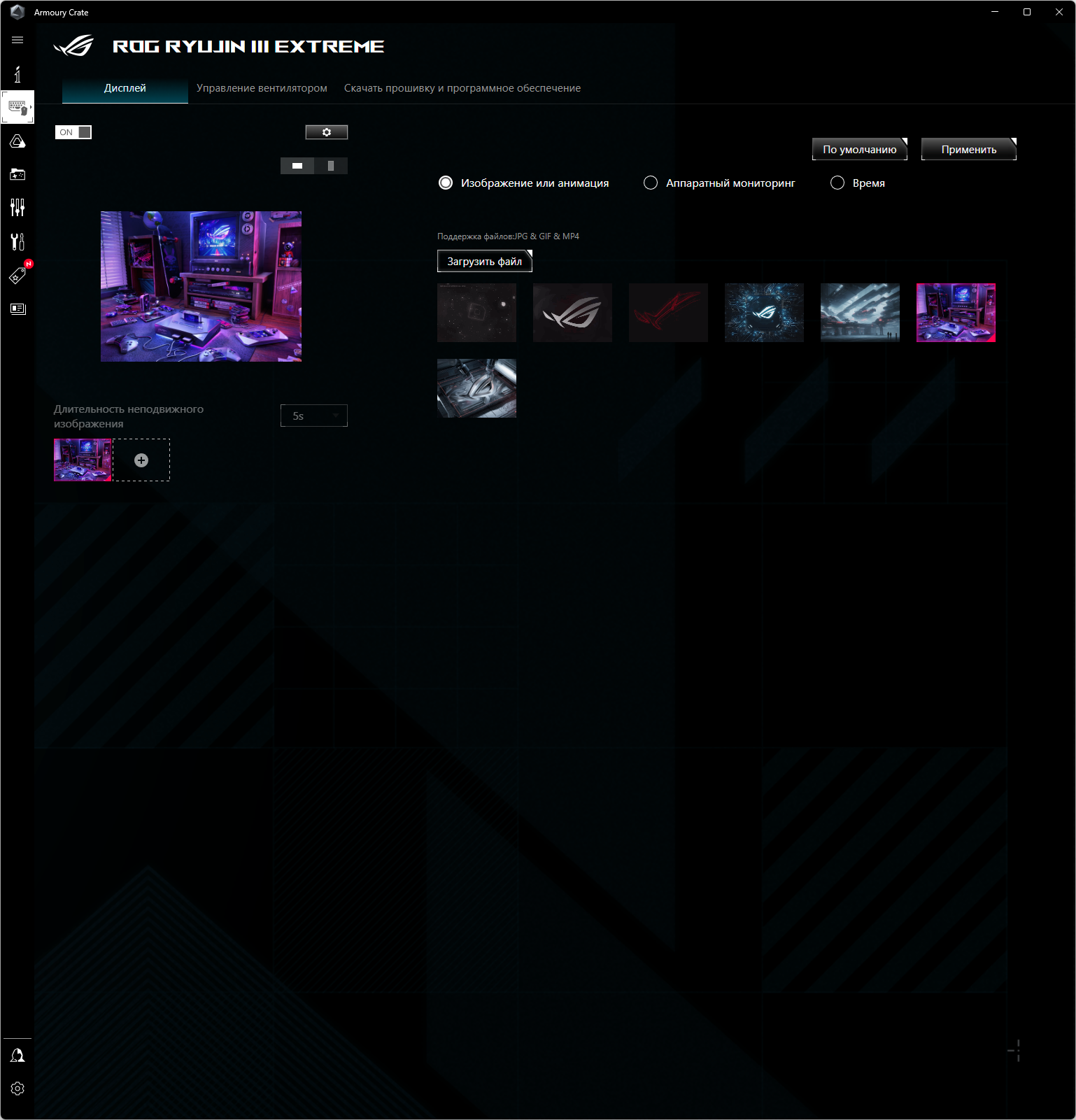The width and height of the screenshot is (1076, 1120).
Task: Click the large display preview image
Action: [201, 287]
